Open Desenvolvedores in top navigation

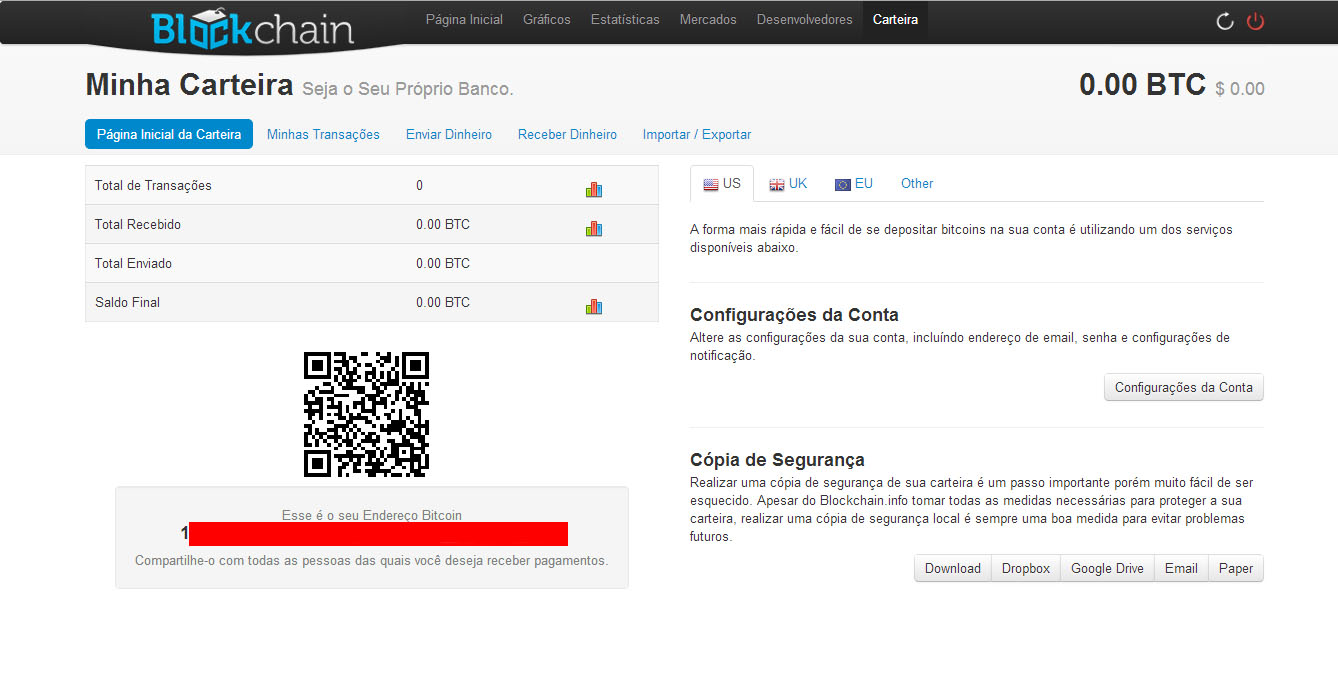(x=805, y=20)
